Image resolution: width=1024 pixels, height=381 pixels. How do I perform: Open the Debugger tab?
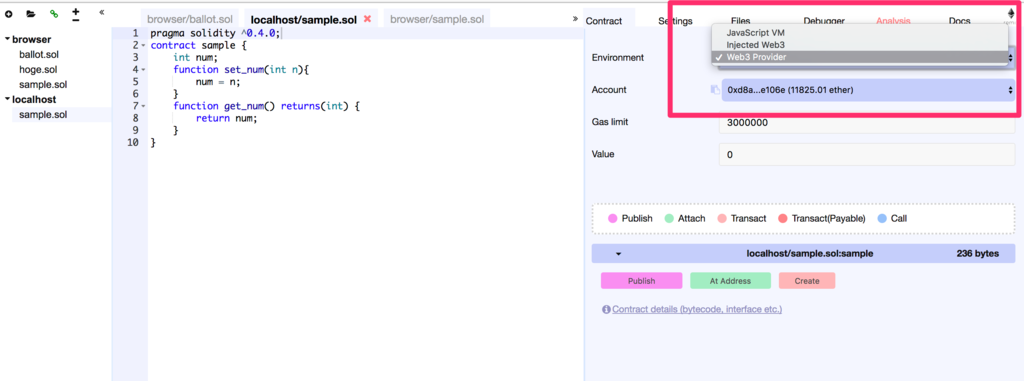tap(824, 21)
